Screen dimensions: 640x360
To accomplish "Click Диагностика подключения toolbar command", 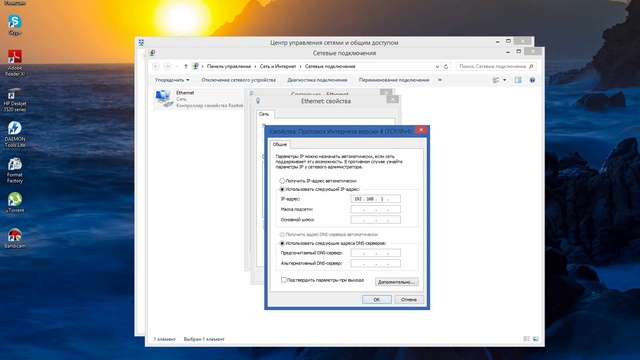I will 317,80.
